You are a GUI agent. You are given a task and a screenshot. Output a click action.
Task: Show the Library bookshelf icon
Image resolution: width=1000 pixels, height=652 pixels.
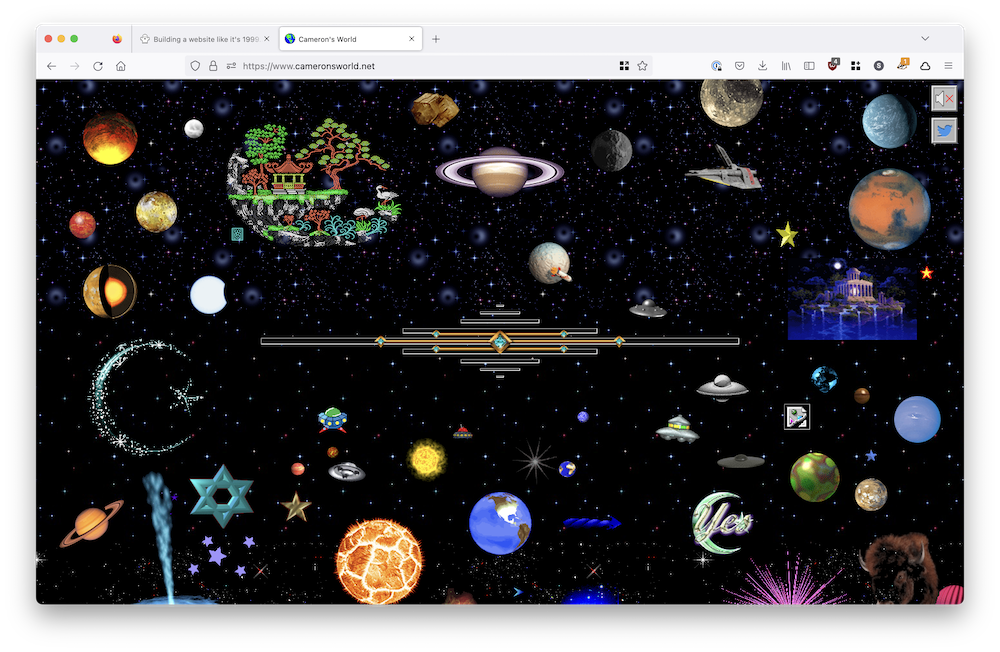[786, 66]
